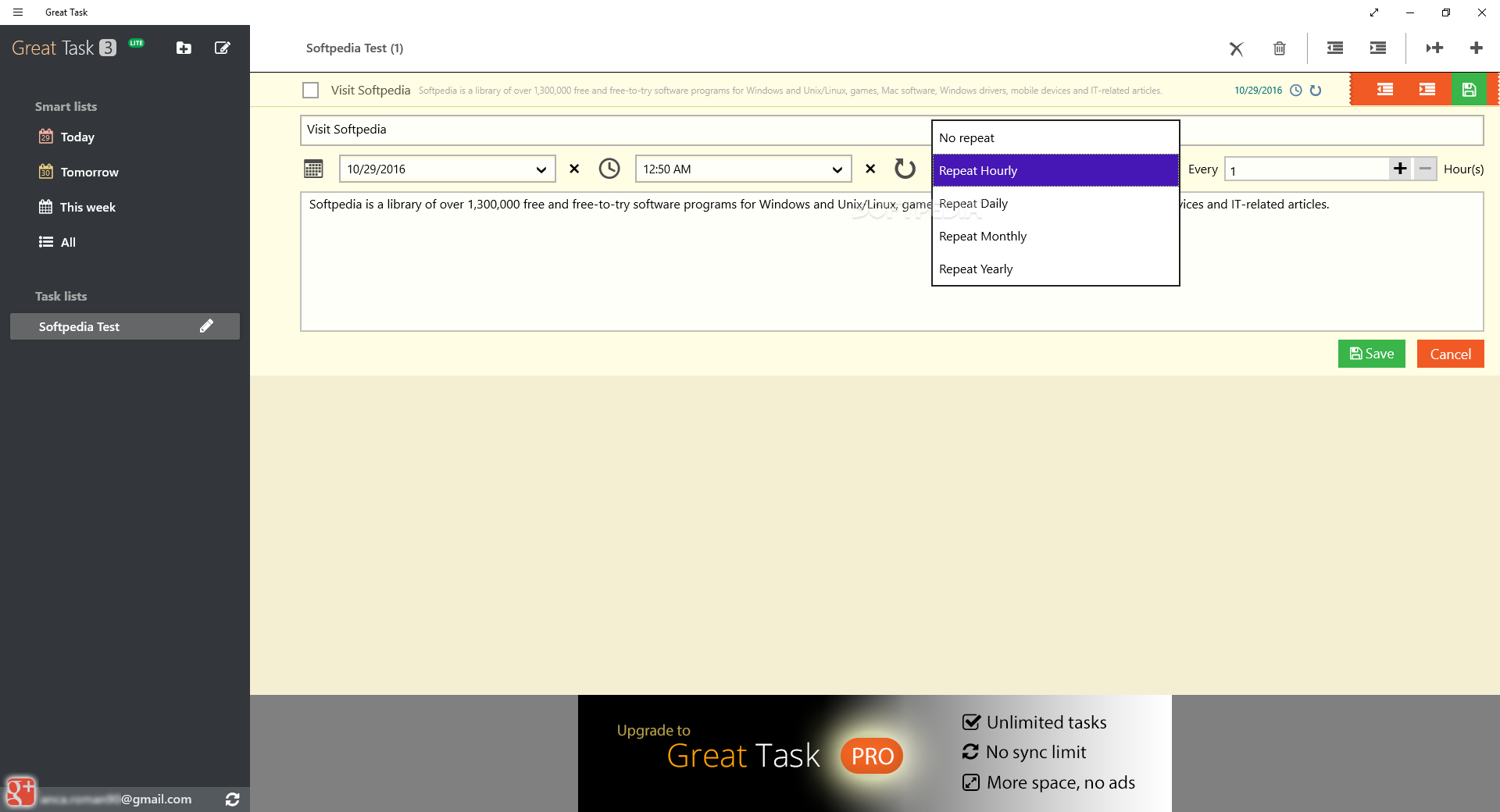The width and height of the screenshot is (1500, 812).
Task: Save the task with Save button
Action: coord(1371,354)
